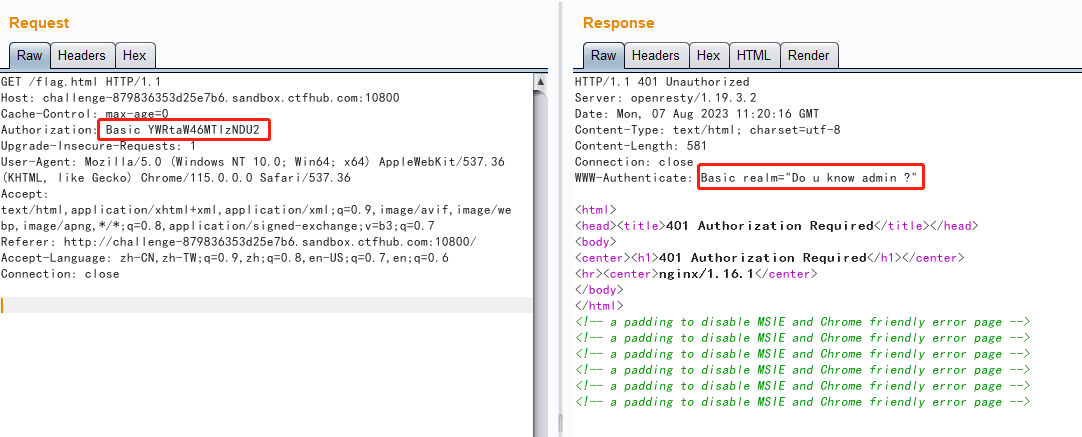Click the Basic realm="Do u know admin ?" value
Image resolution: width=1082 pixels, height=437 pixels.
[809, 178]
